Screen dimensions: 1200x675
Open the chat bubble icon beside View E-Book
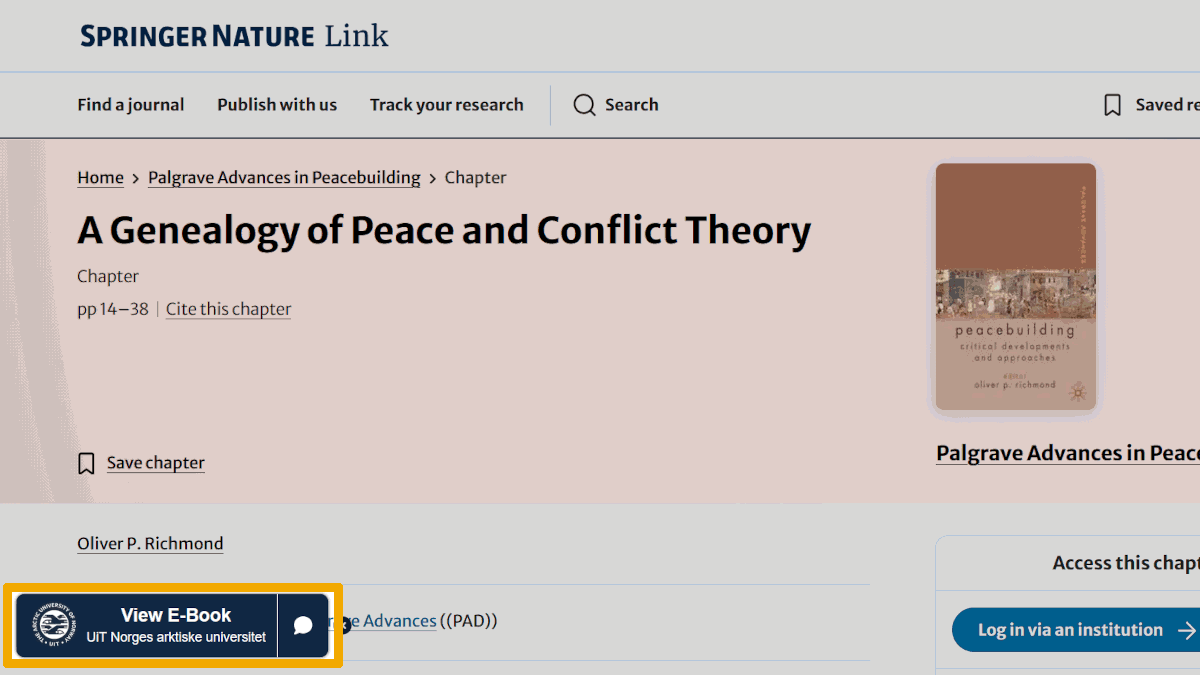tap(304, 625)
